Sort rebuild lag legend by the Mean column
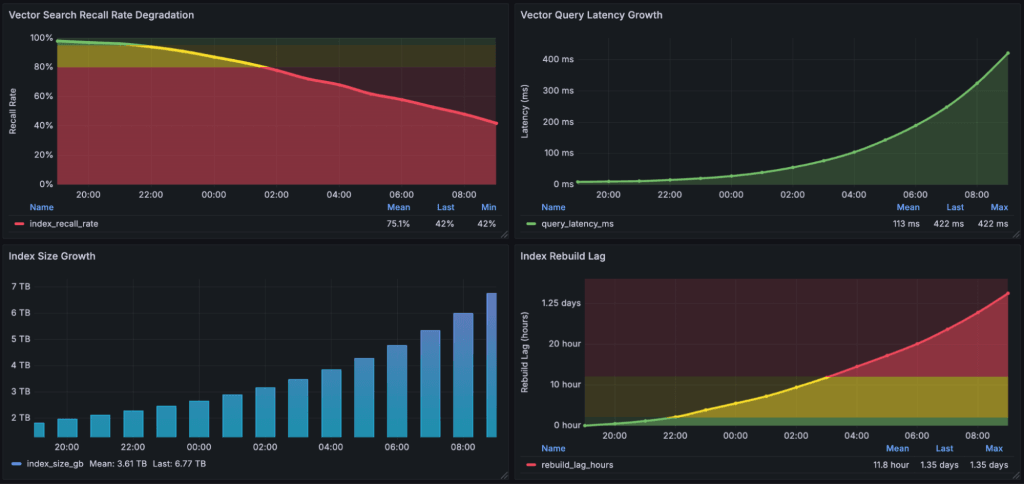1024x484 pixels. tap(897, 449)
